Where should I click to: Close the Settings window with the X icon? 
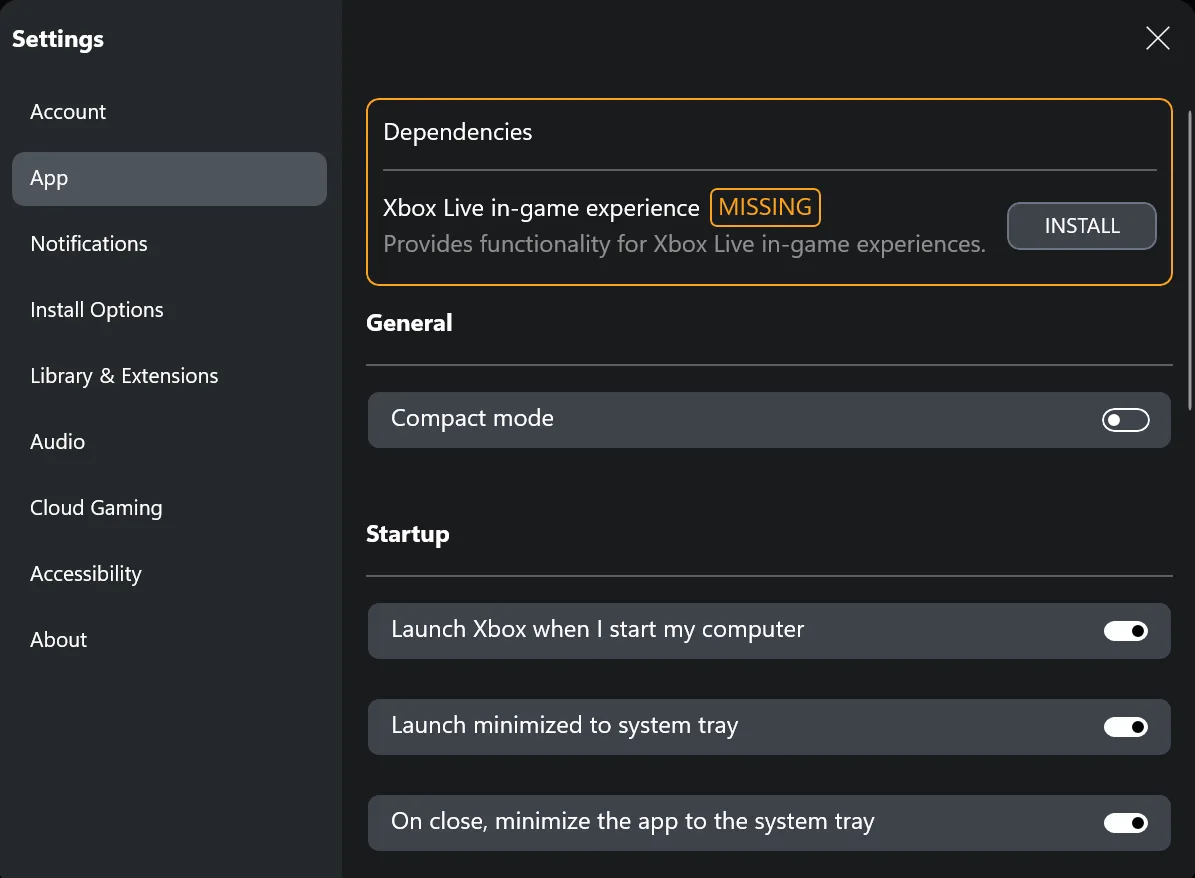(x=1157, y=39)
